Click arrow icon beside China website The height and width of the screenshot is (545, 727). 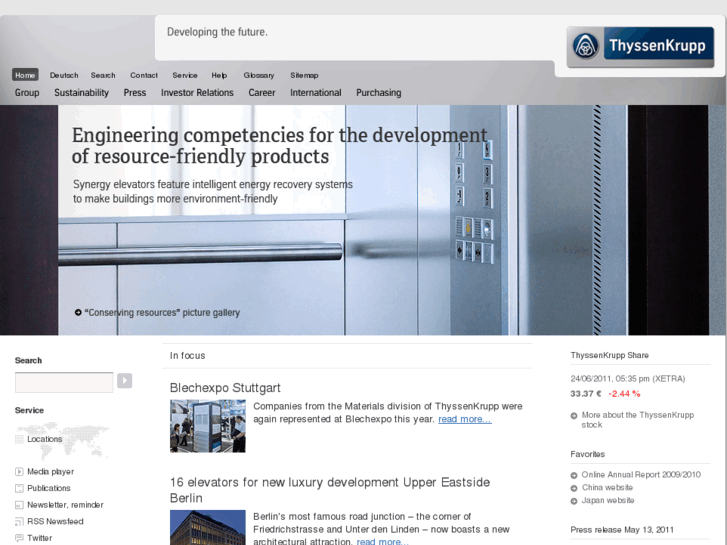tap(574, 488)
